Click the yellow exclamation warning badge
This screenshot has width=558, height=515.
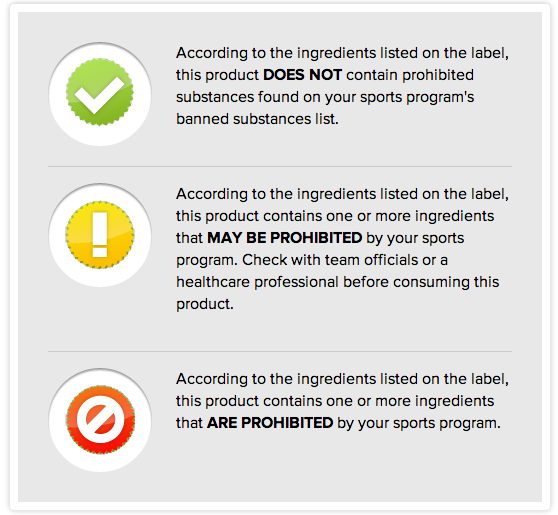(100, 235)
